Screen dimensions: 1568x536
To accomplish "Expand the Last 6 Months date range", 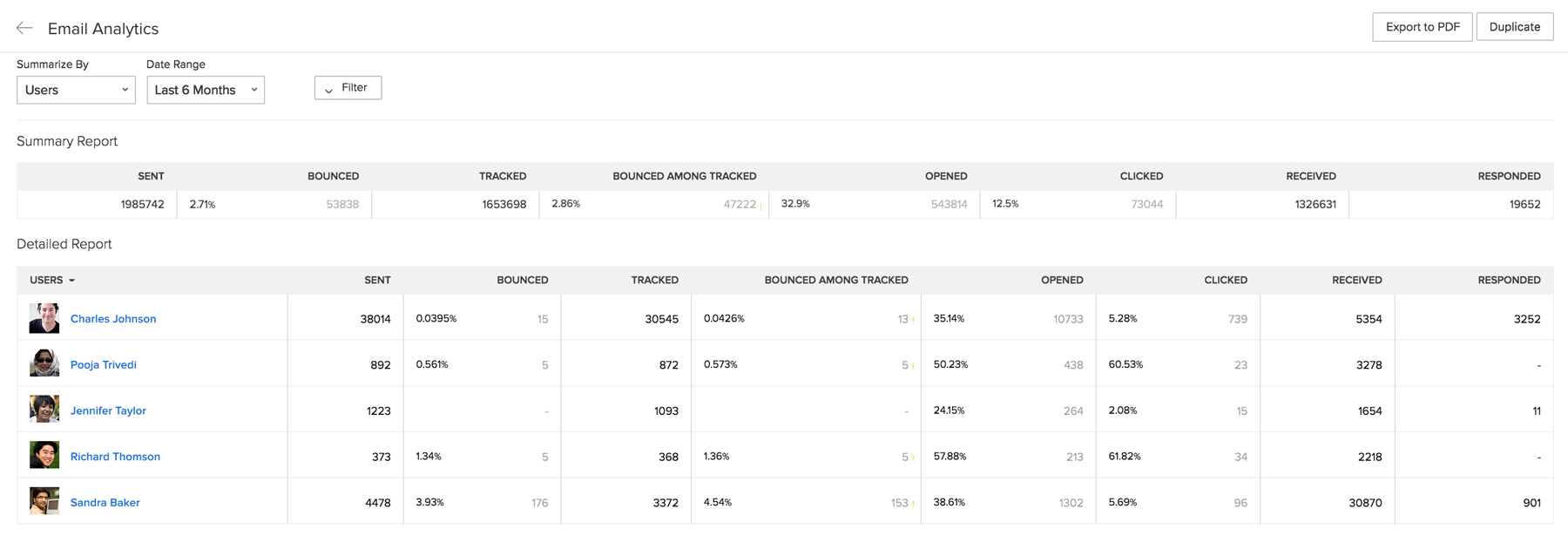I will [206, 90].
